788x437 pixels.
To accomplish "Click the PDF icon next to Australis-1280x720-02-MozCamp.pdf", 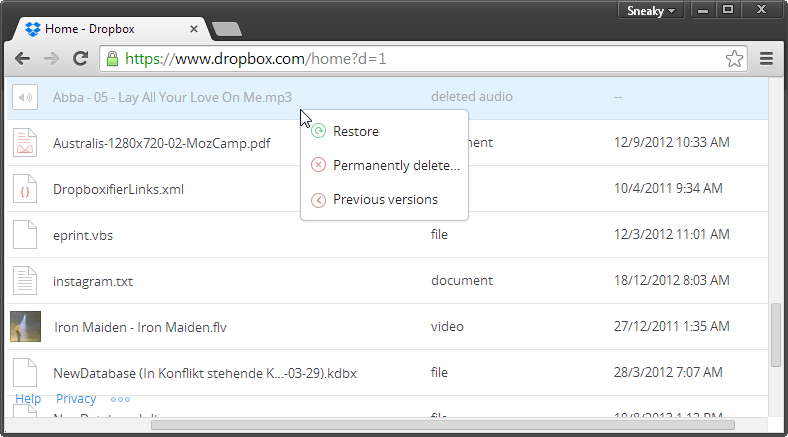I will (x=25, y=143).
